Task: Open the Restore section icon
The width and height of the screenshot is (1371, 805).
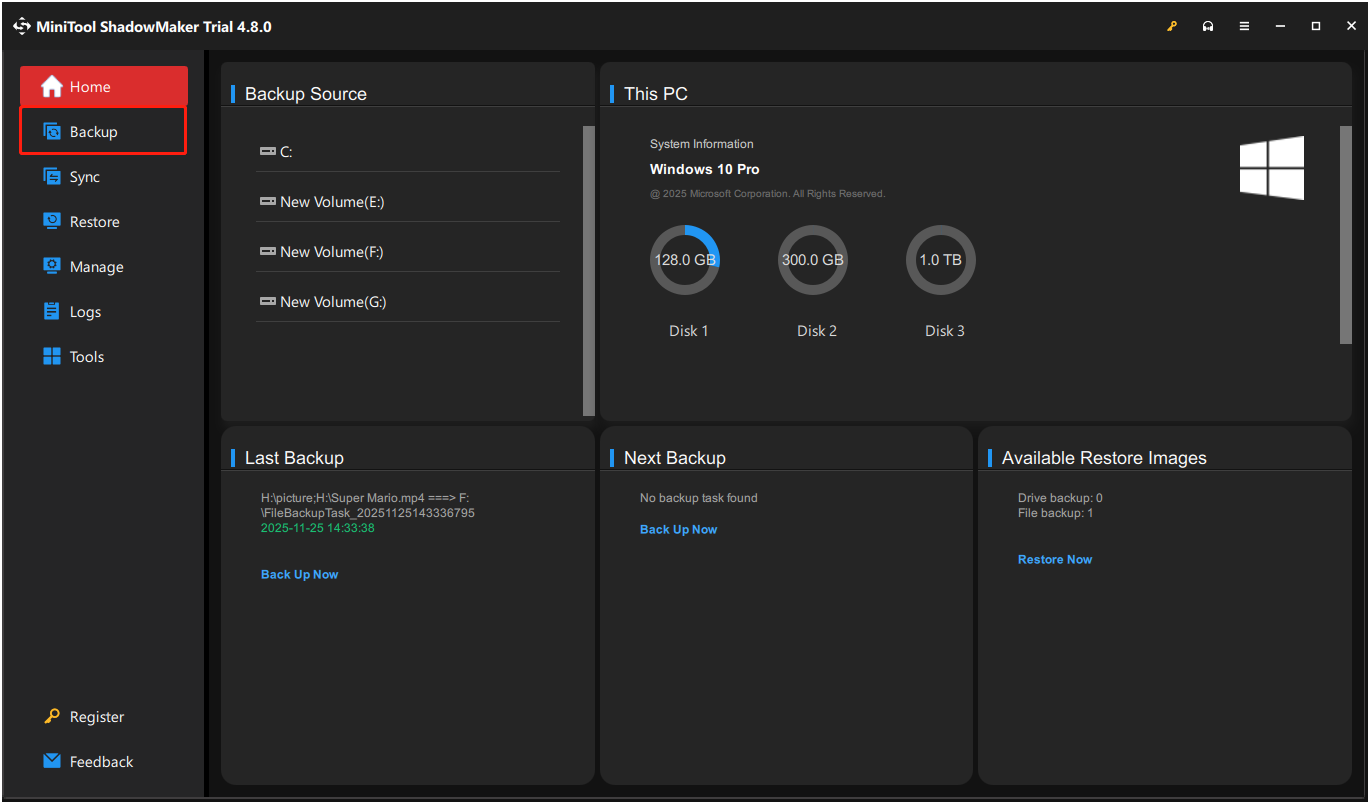Action: [51, 221]
